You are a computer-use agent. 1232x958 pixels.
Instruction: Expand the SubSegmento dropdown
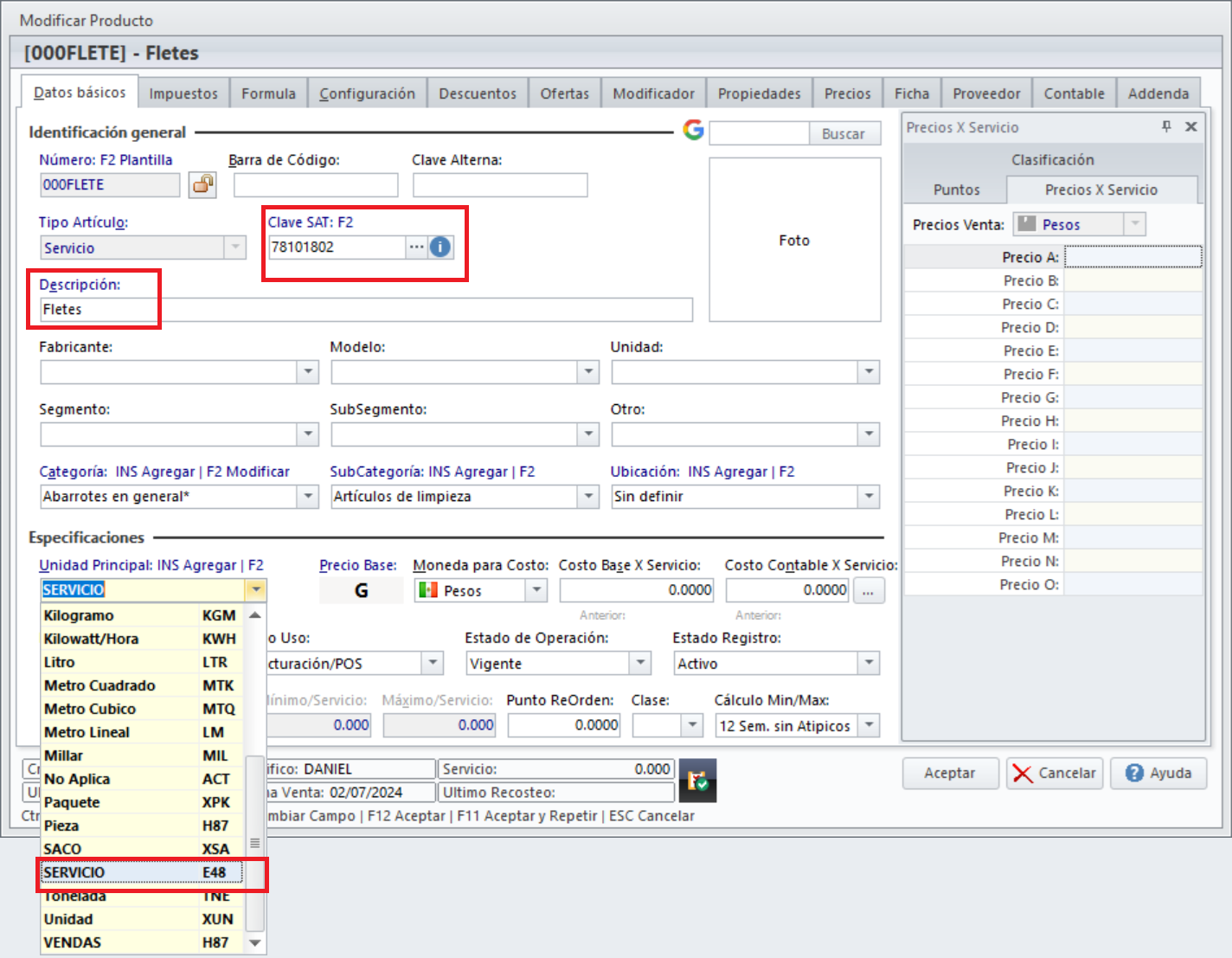(588, 434)
